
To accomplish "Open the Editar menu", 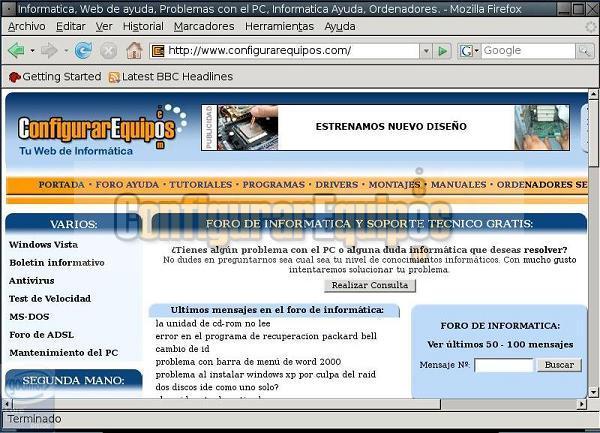I will pyautogui.click(x=71, y=26).
